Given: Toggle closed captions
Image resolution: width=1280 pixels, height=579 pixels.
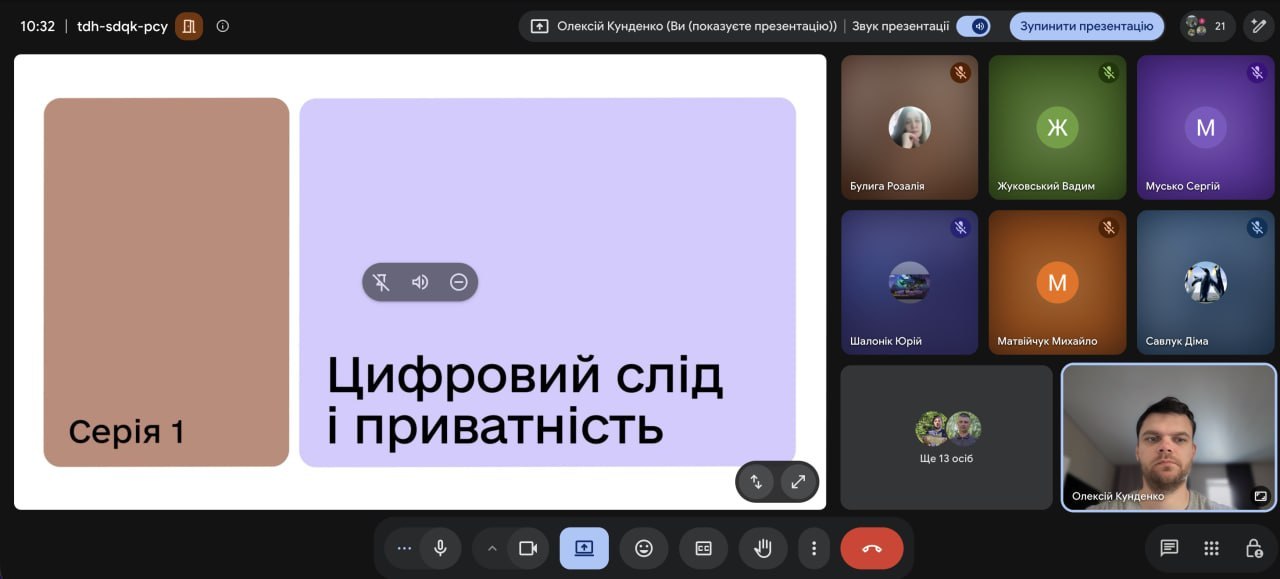Looking at the screenshot, I should (703, 548).
